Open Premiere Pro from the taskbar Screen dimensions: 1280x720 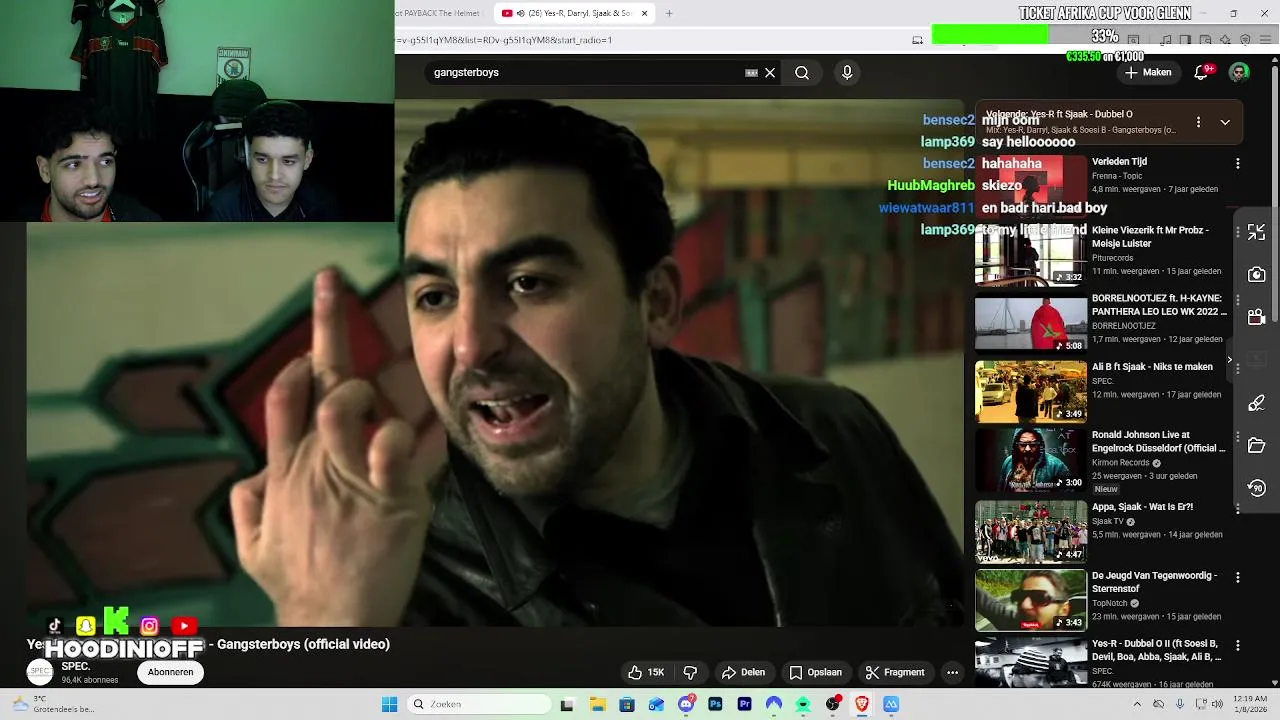744,704
